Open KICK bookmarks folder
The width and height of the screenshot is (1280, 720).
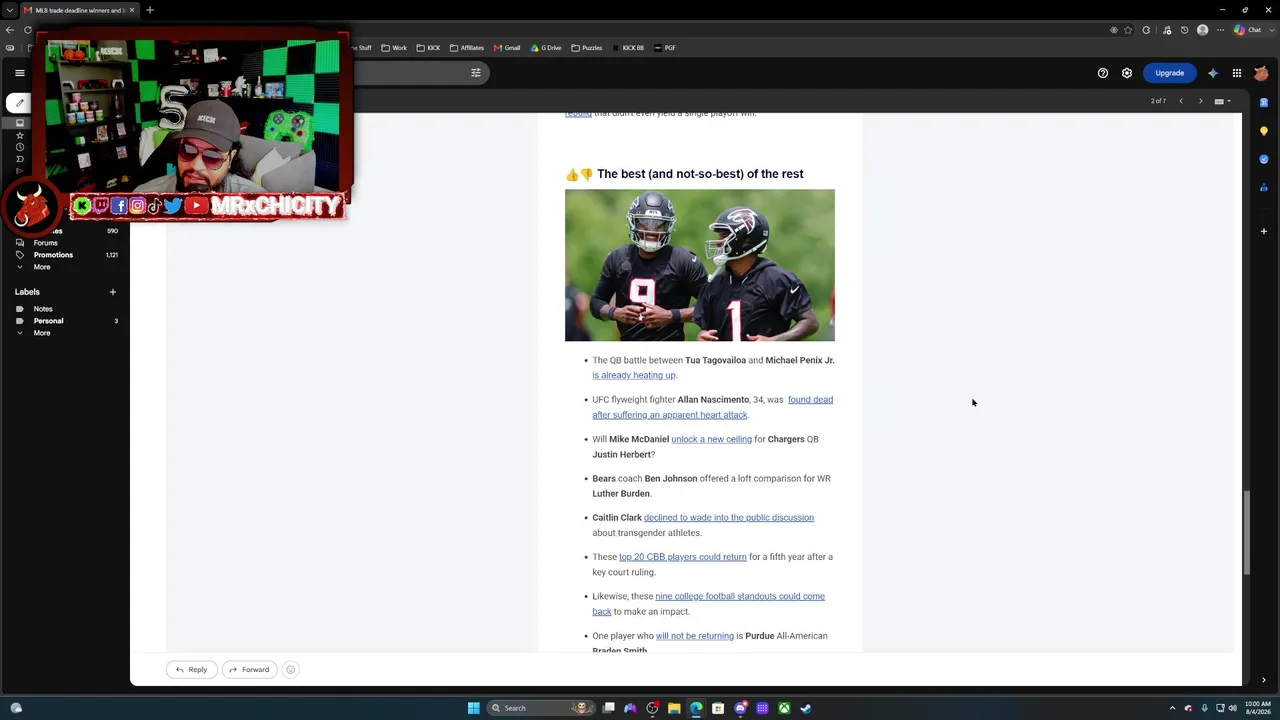click(x=427, y=48)
